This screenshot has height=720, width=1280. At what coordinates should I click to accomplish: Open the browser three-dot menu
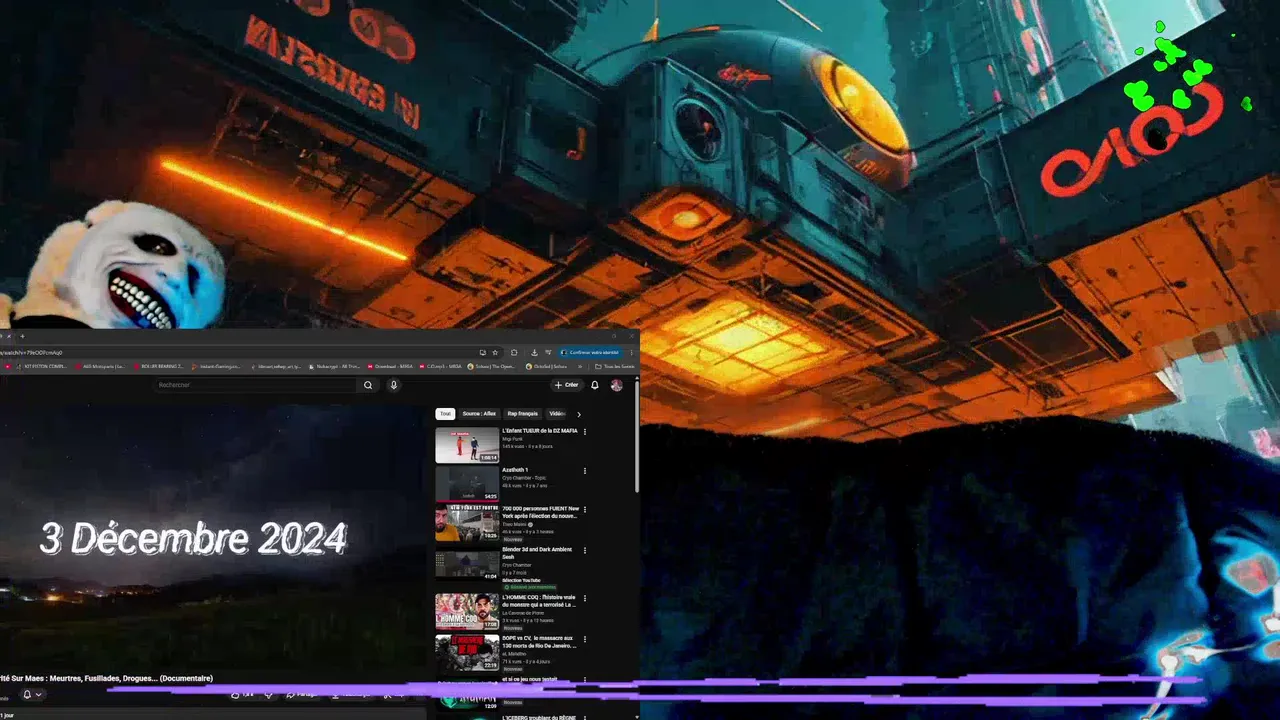631,352
